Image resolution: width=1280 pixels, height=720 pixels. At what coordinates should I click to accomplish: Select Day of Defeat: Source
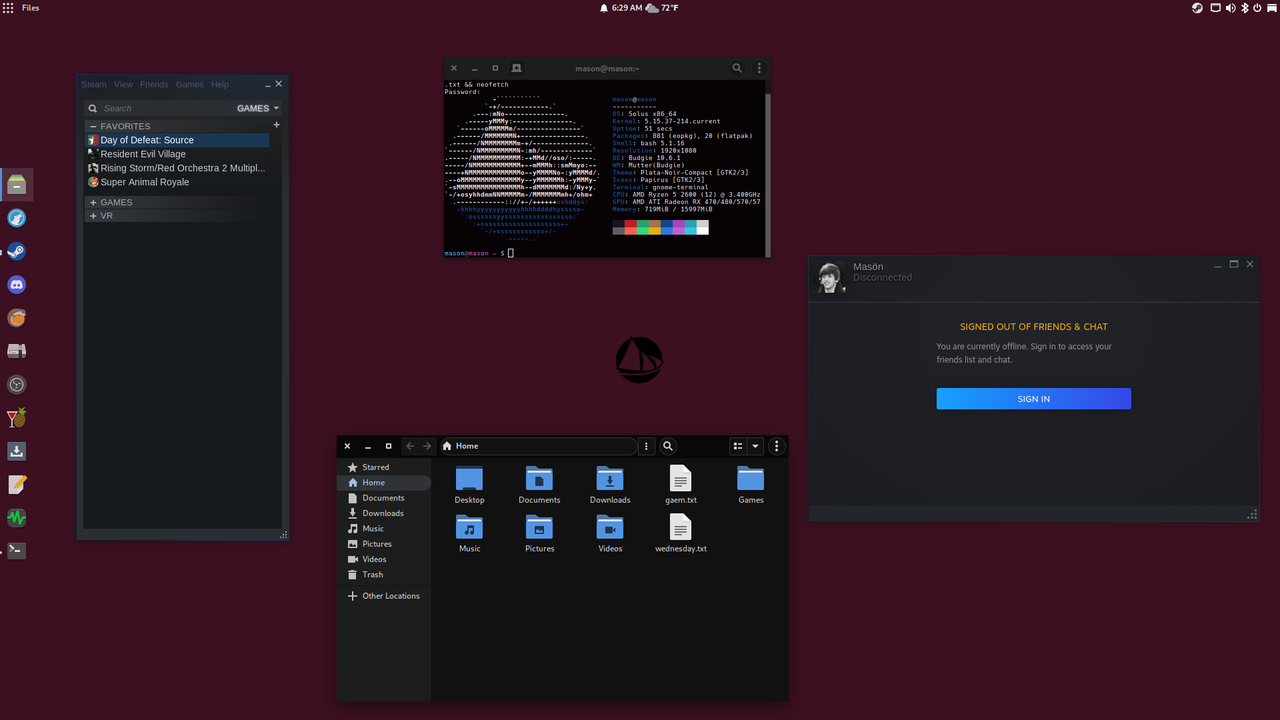(177, 140)
